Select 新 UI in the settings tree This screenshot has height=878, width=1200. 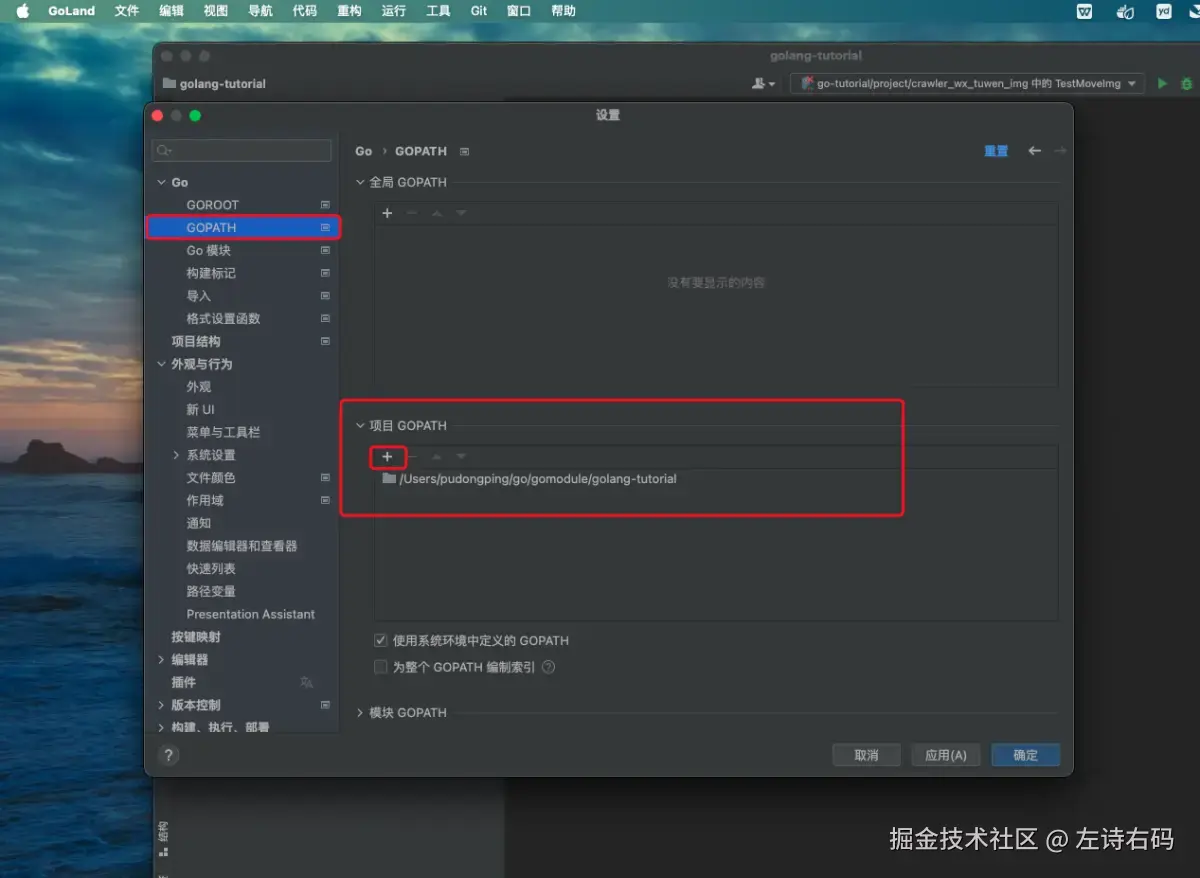point(200,410)
